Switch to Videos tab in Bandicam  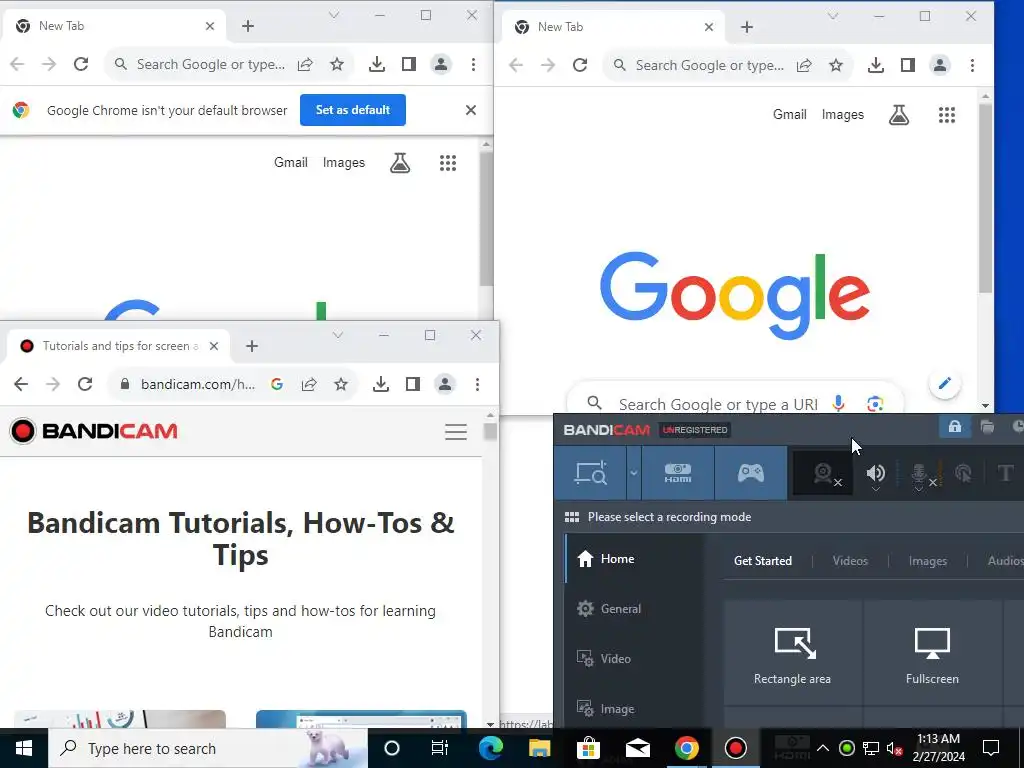click(850, 560)
